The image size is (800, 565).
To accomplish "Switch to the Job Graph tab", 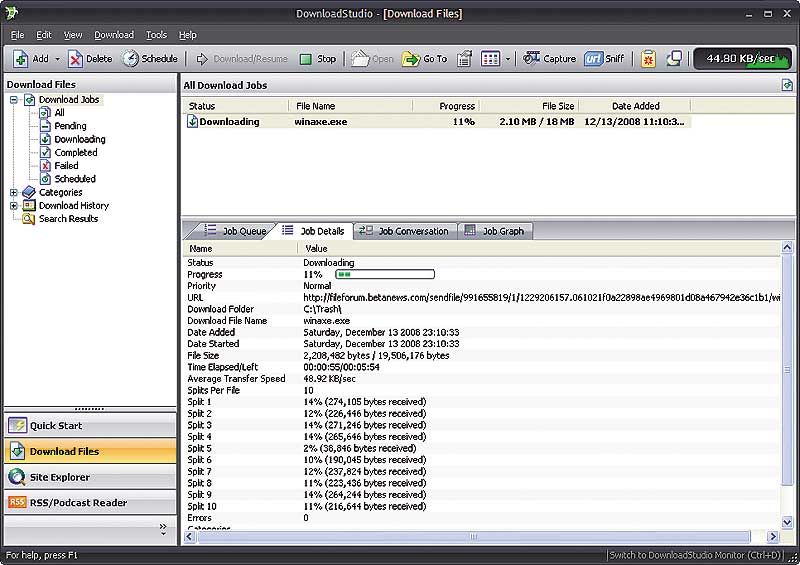I will tap(496, 231).
